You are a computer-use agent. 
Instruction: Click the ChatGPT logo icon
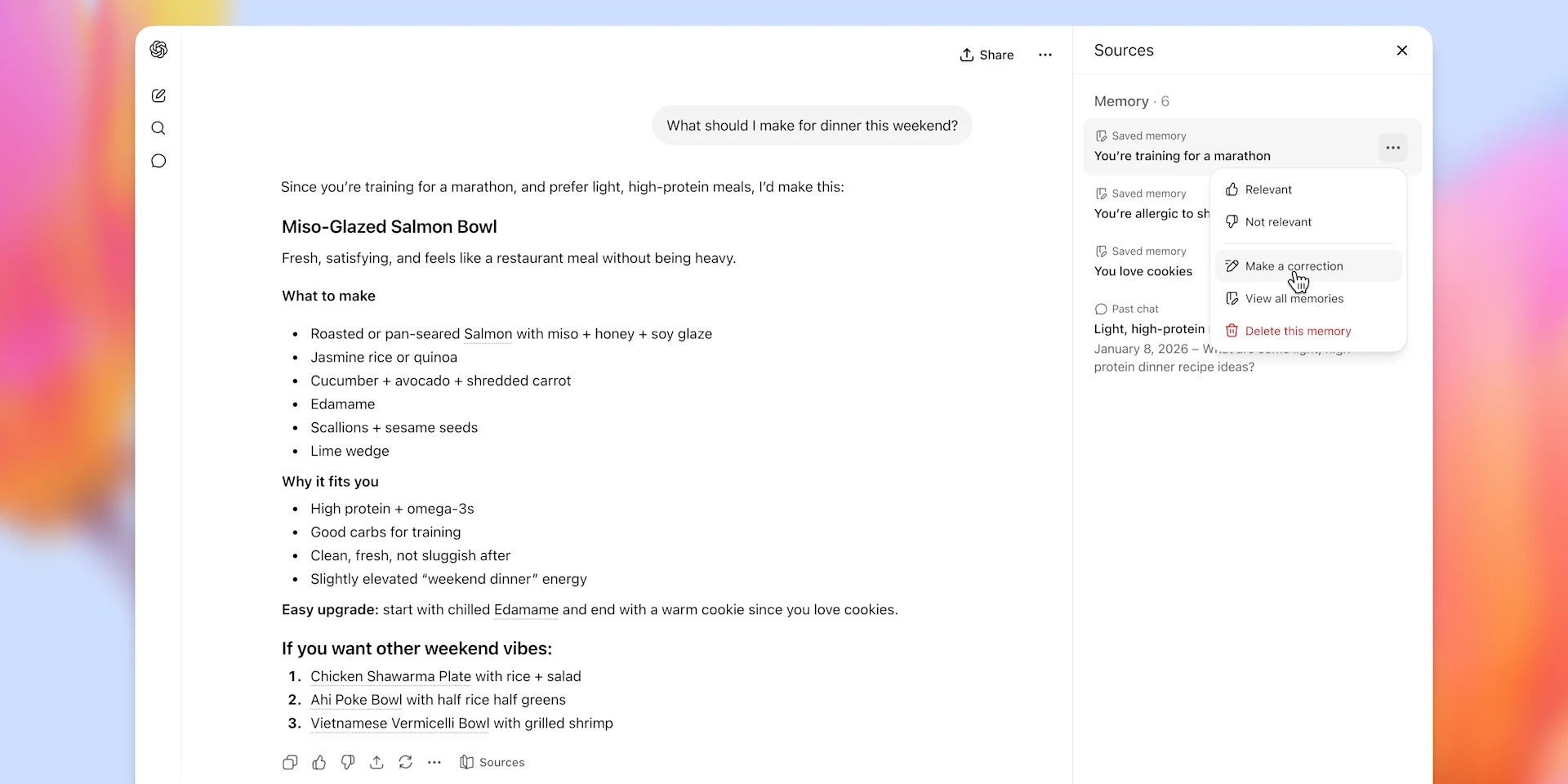pyautogui.click(x=158, y=50)
